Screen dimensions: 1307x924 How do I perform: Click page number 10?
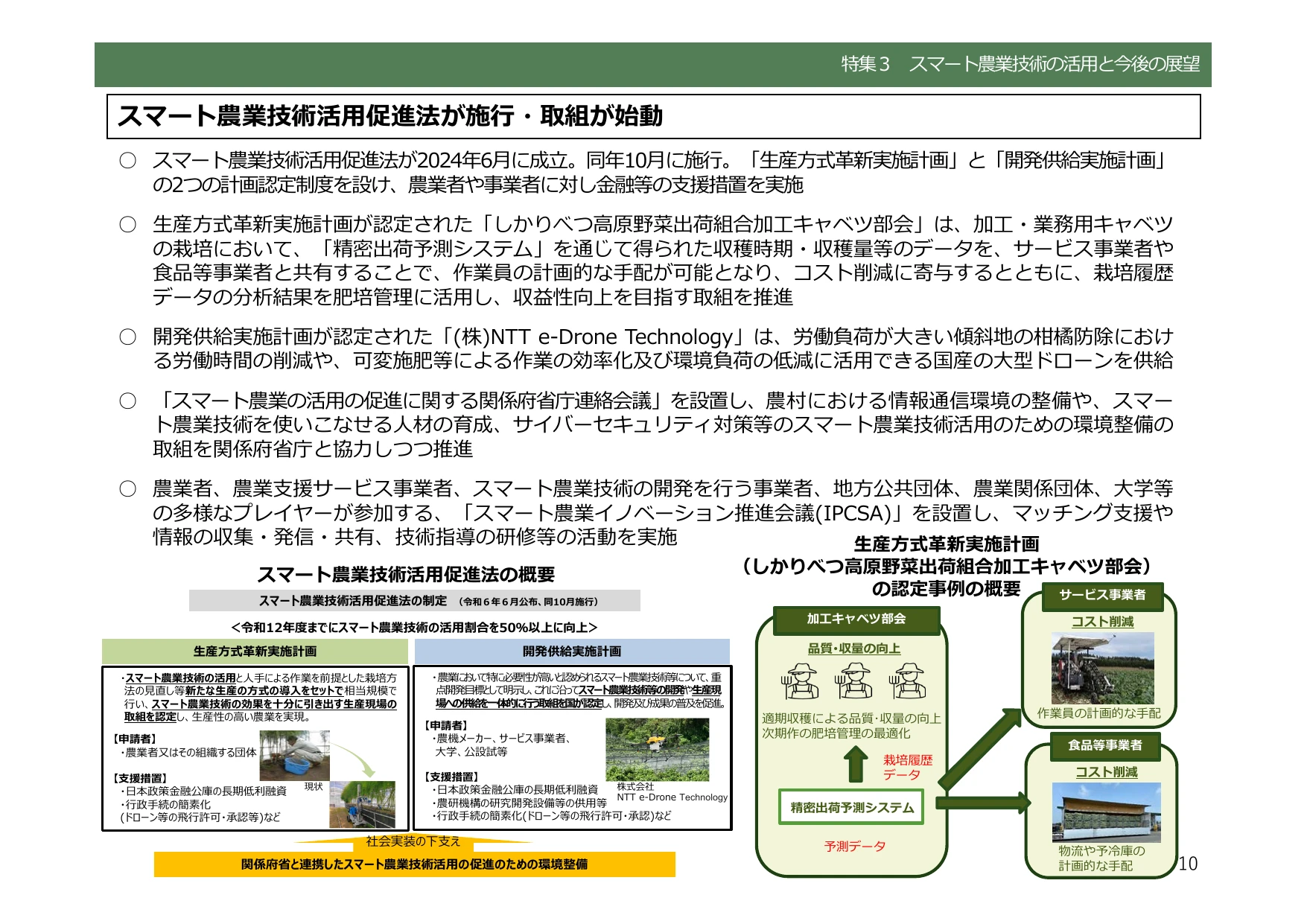point(1188,864)
